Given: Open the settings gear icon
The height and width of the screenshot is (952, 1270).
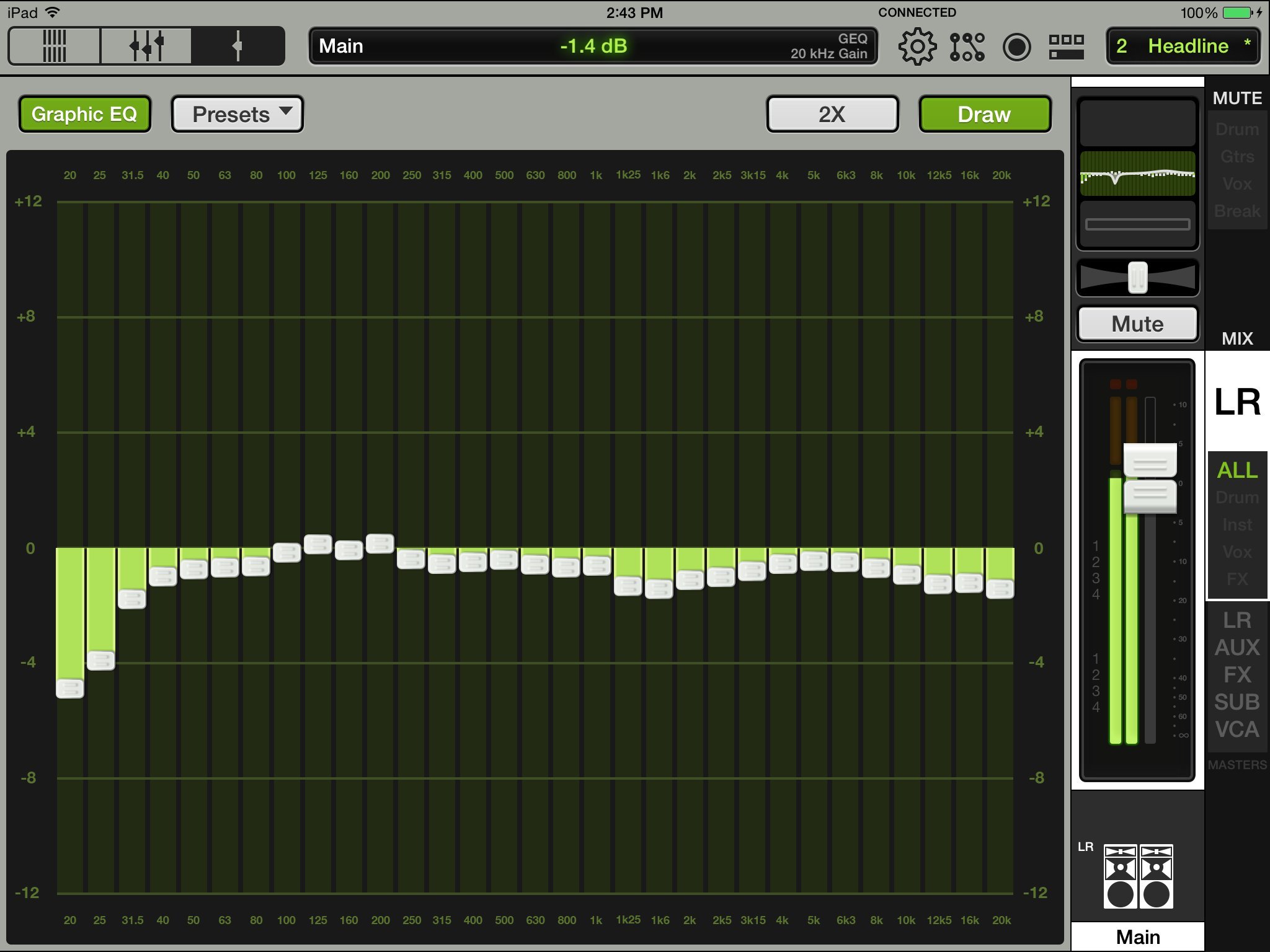Looking at the screenshot, I should coord(917,46).
